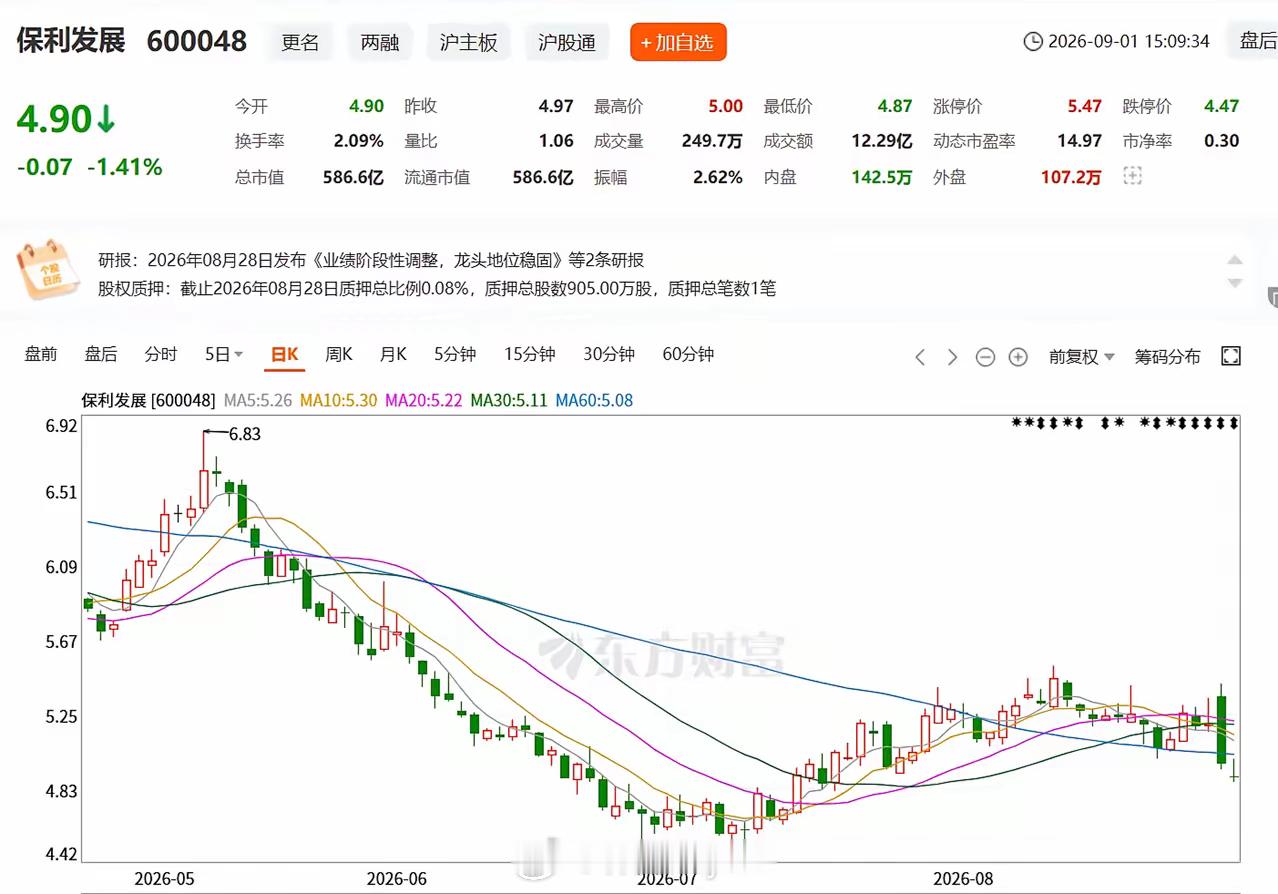Screen dimensions: 1278x894
Task: Click the 成交量 value 249.7万
Action: point(712,141)
